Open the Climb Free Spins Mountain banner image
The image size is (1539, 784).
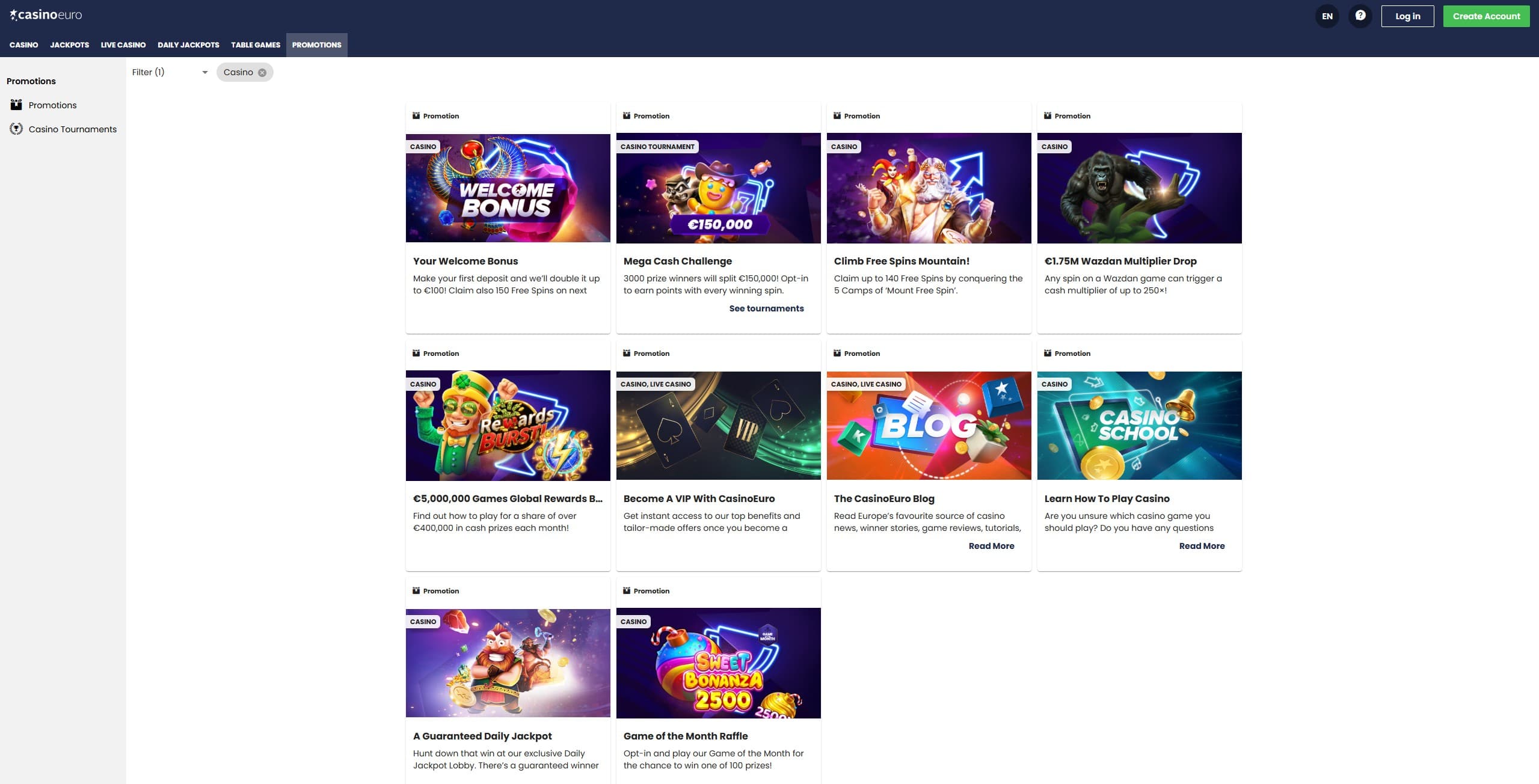[929, 188]
